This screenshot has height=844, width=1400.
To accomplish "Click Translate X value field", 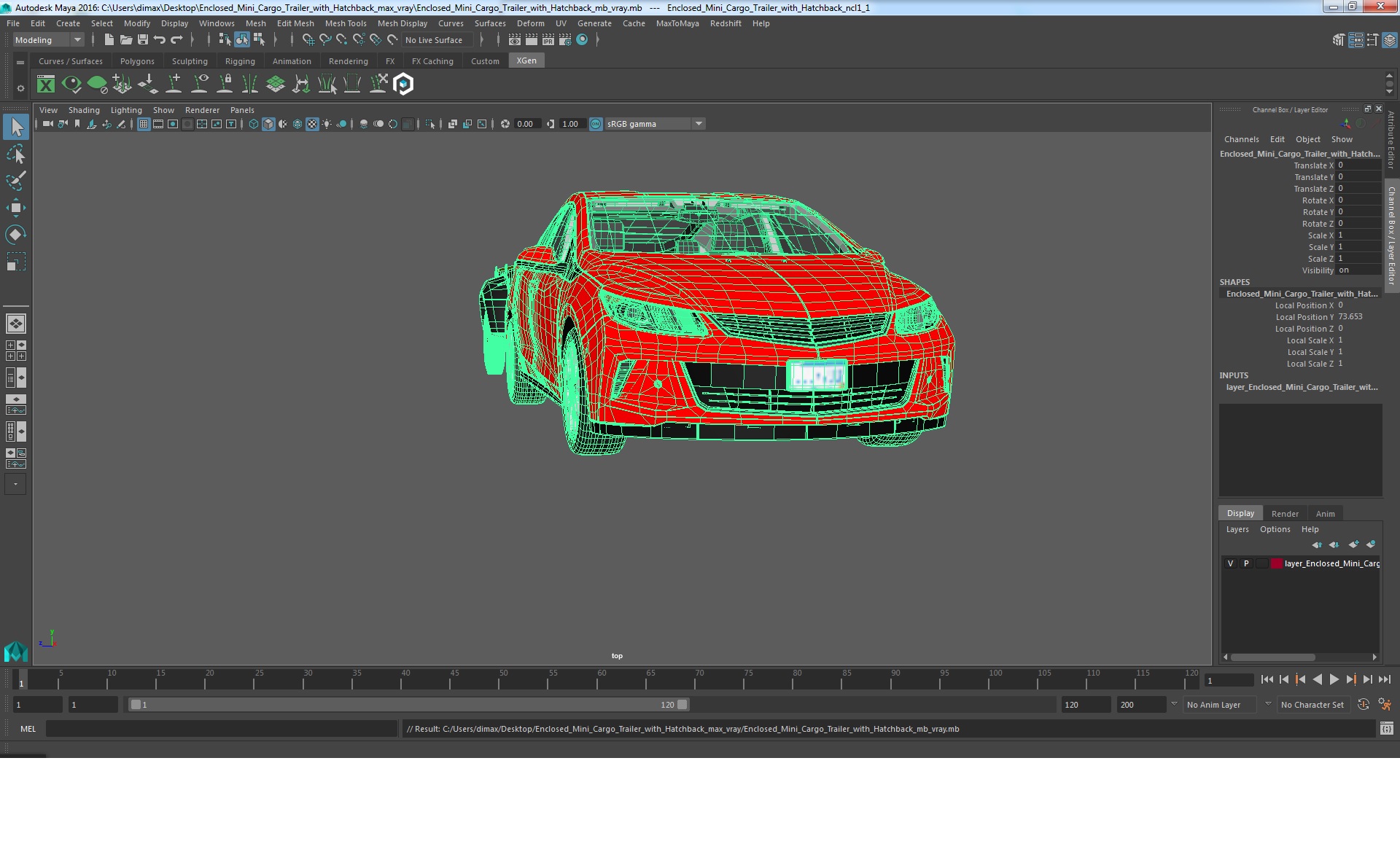I will (x=1358, y=165).
